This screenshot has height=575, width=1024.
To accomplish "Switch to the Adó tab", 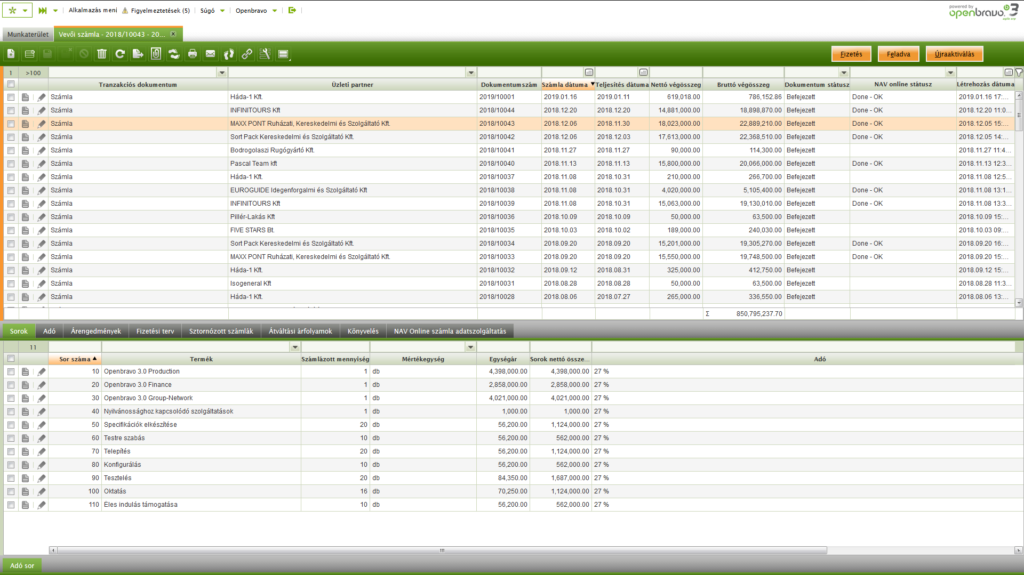I will point(49,331).
